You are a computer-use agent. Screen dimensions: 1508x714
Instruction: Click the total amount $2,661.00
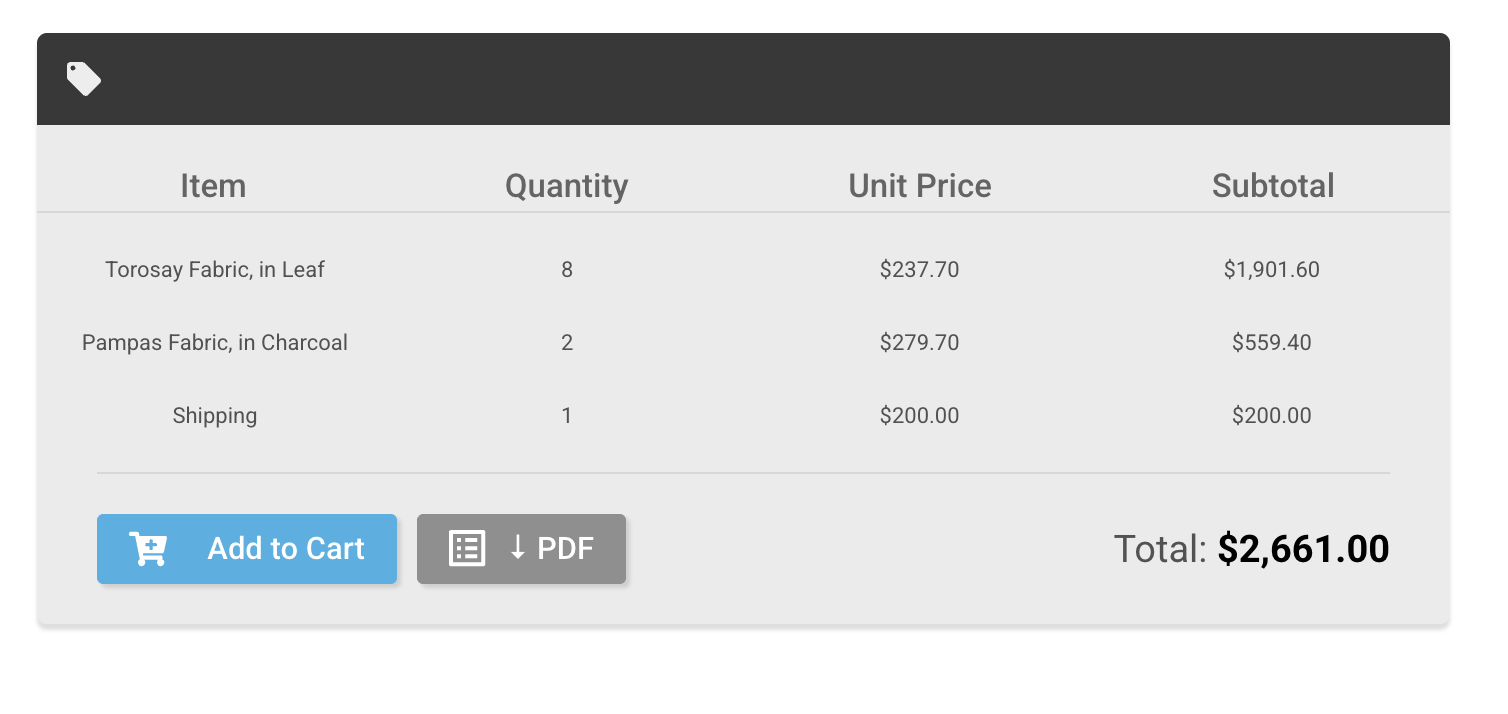click(1303, 549)
